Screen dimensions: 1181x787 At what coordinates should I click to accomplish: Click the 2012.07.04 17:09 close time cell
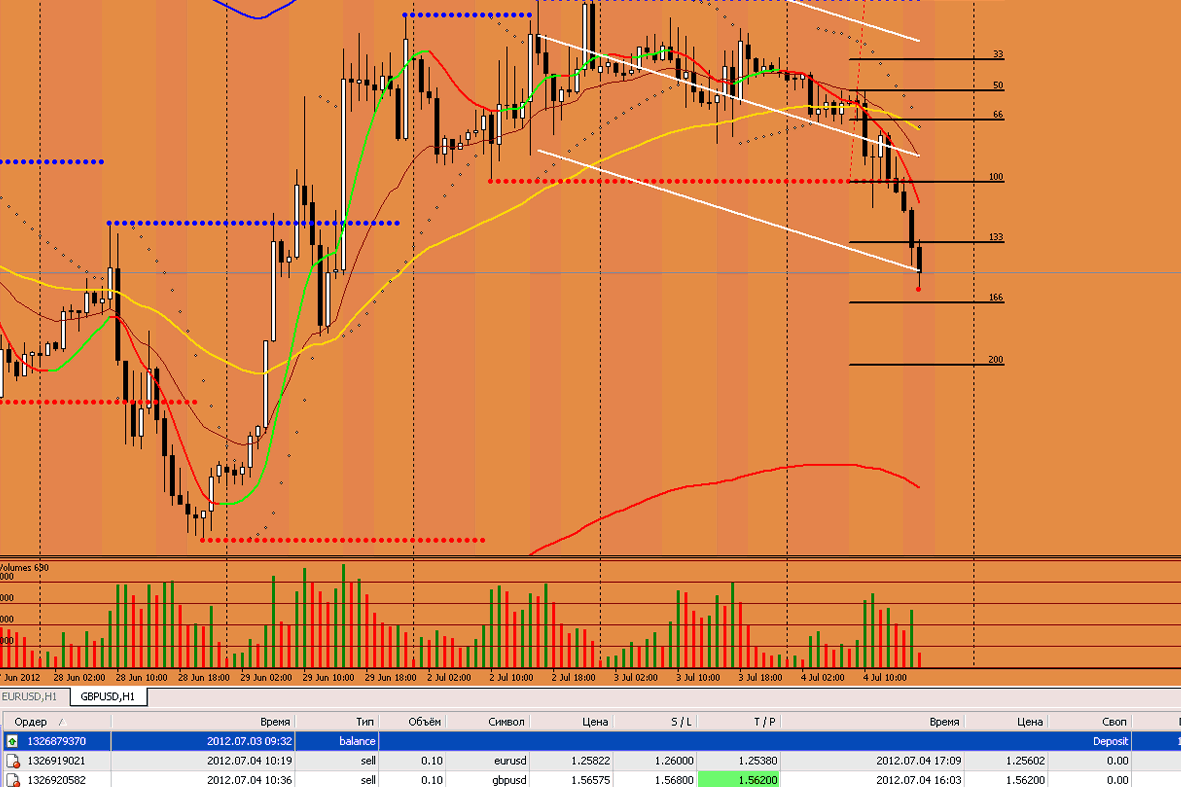pos(918,761)
